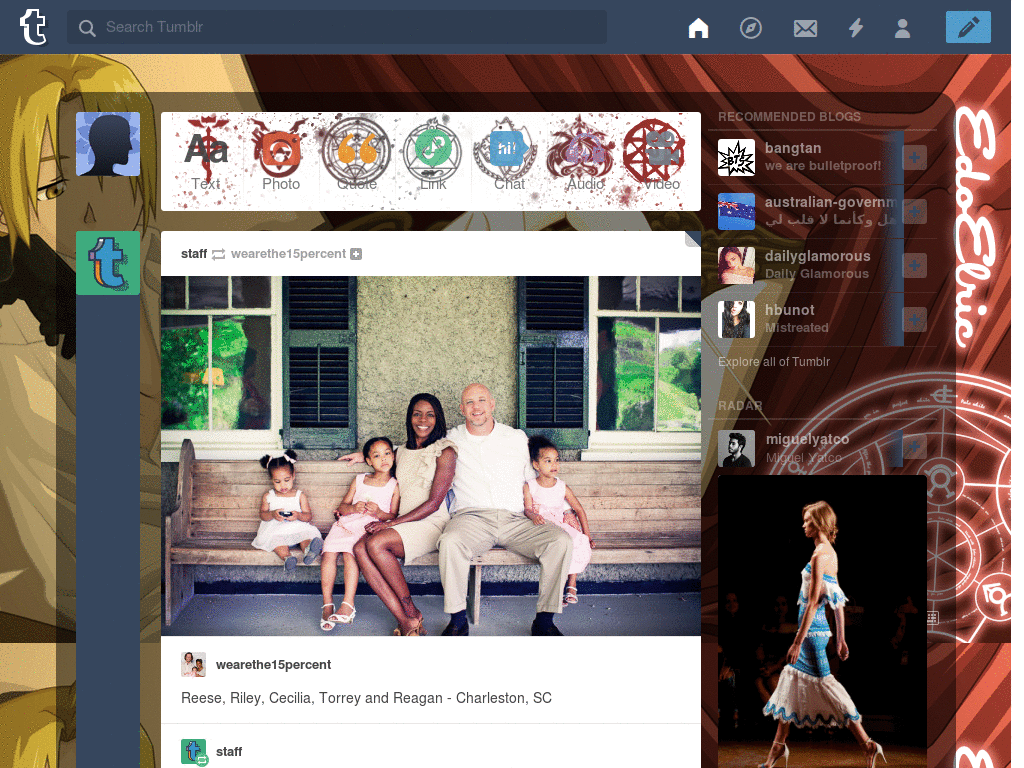This screenshot has height=768, width=1024.
Task: Open the Tumblr logo home link
Action: pyautogui.click(x=33, y=27)
